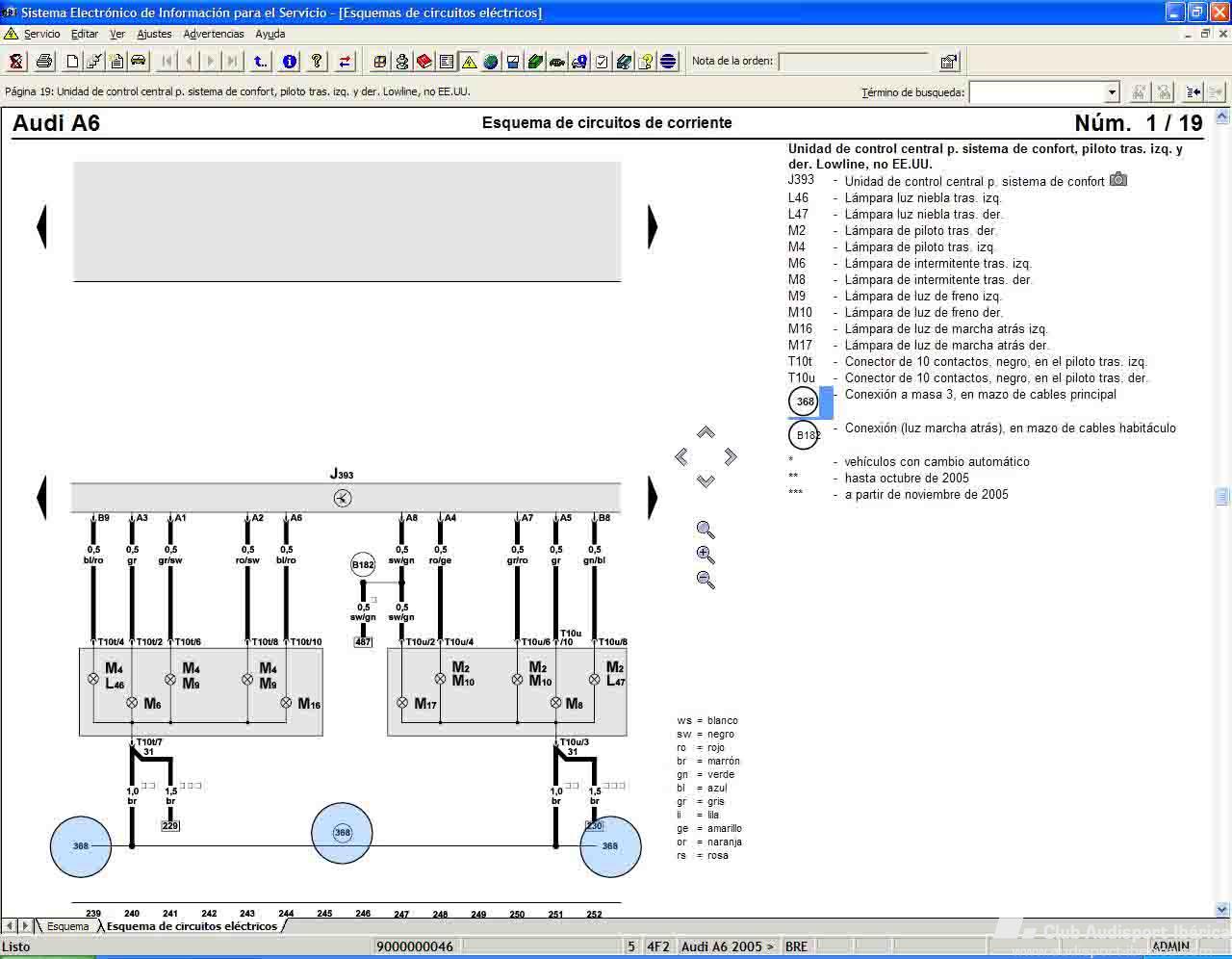Click the exit application icon with red X
This screenshot has width=1232, height=959.
[16, 62]
